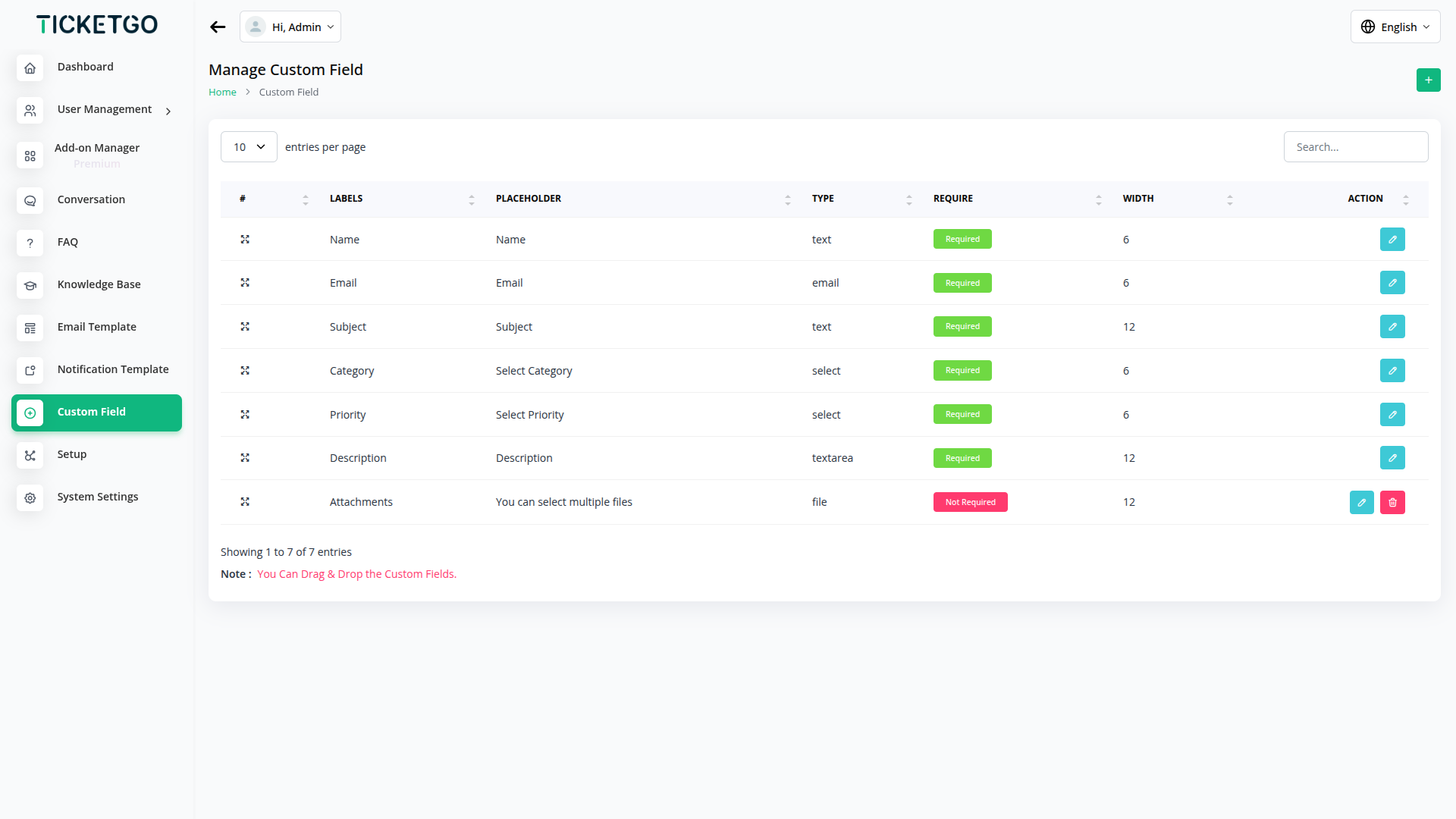Click the Dashboard home icon in sidebar
This screenshot has height=819, width=1456.
pos(30,67)
